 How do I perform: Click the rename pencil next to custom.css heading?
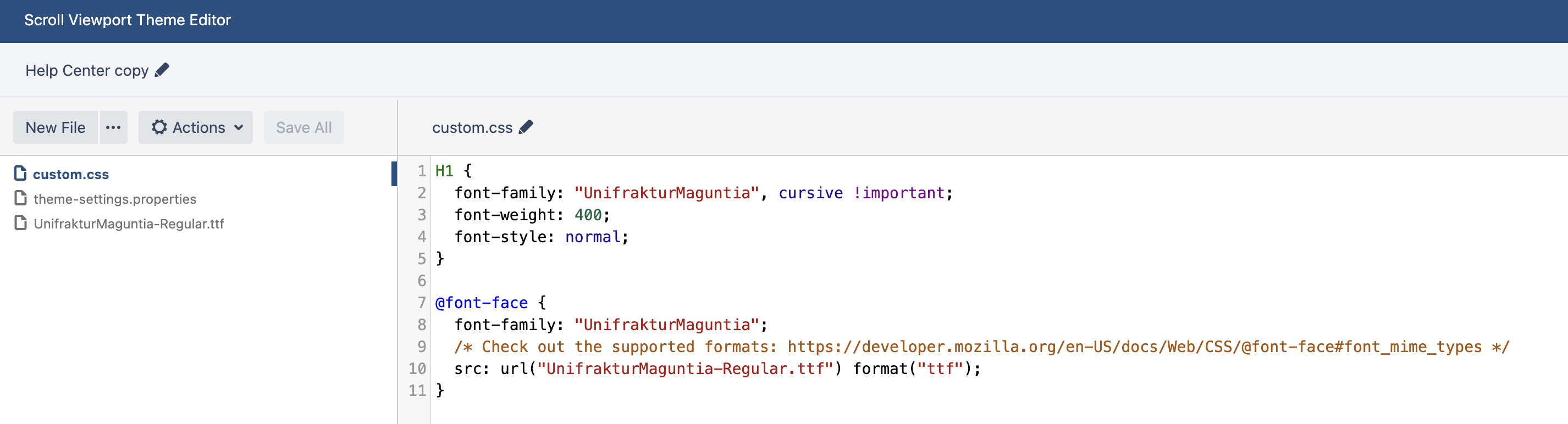point(526,127)
